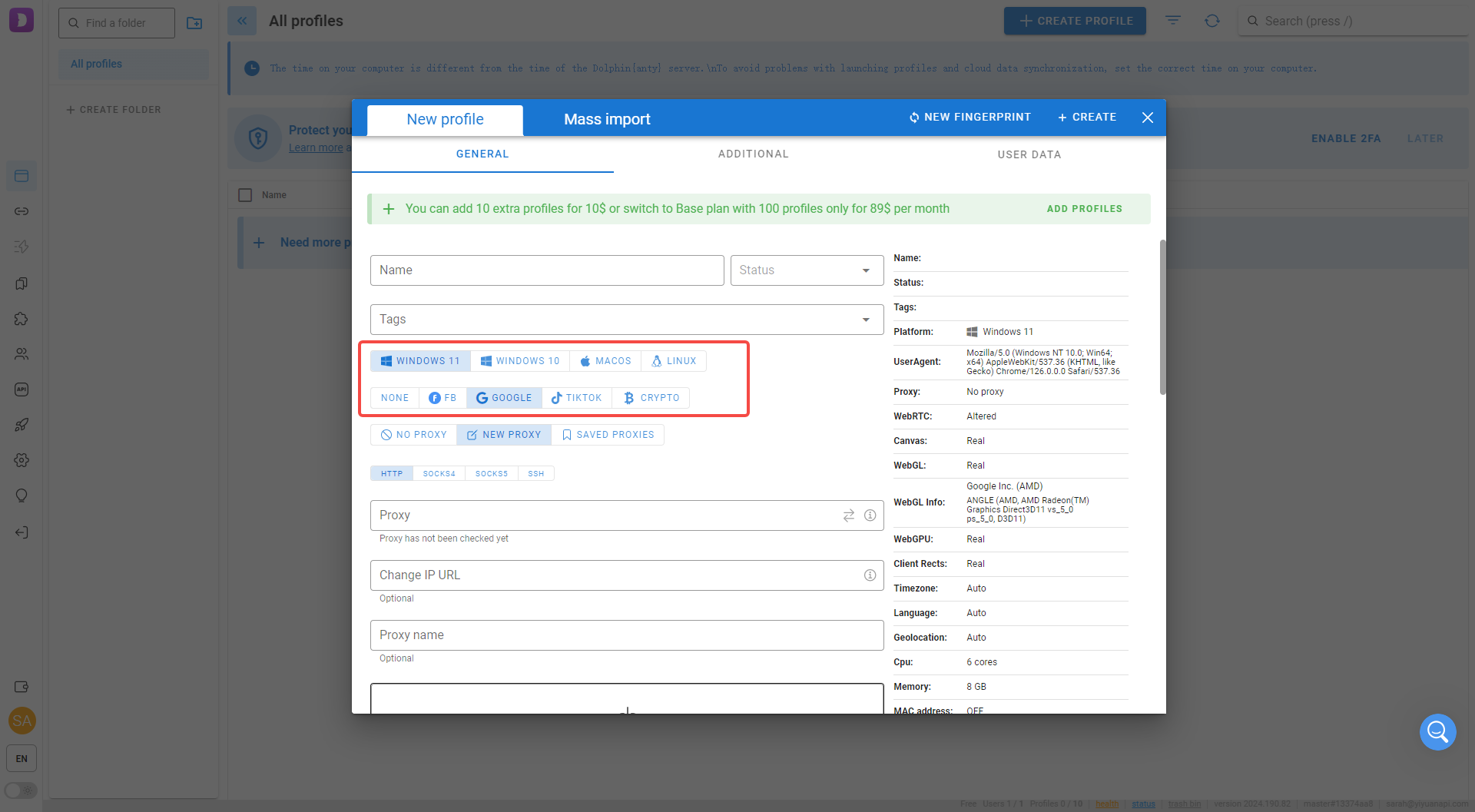Screen dimensions: 1475x812
Task: Click the Create Profile button
Action: (1075, 21)
